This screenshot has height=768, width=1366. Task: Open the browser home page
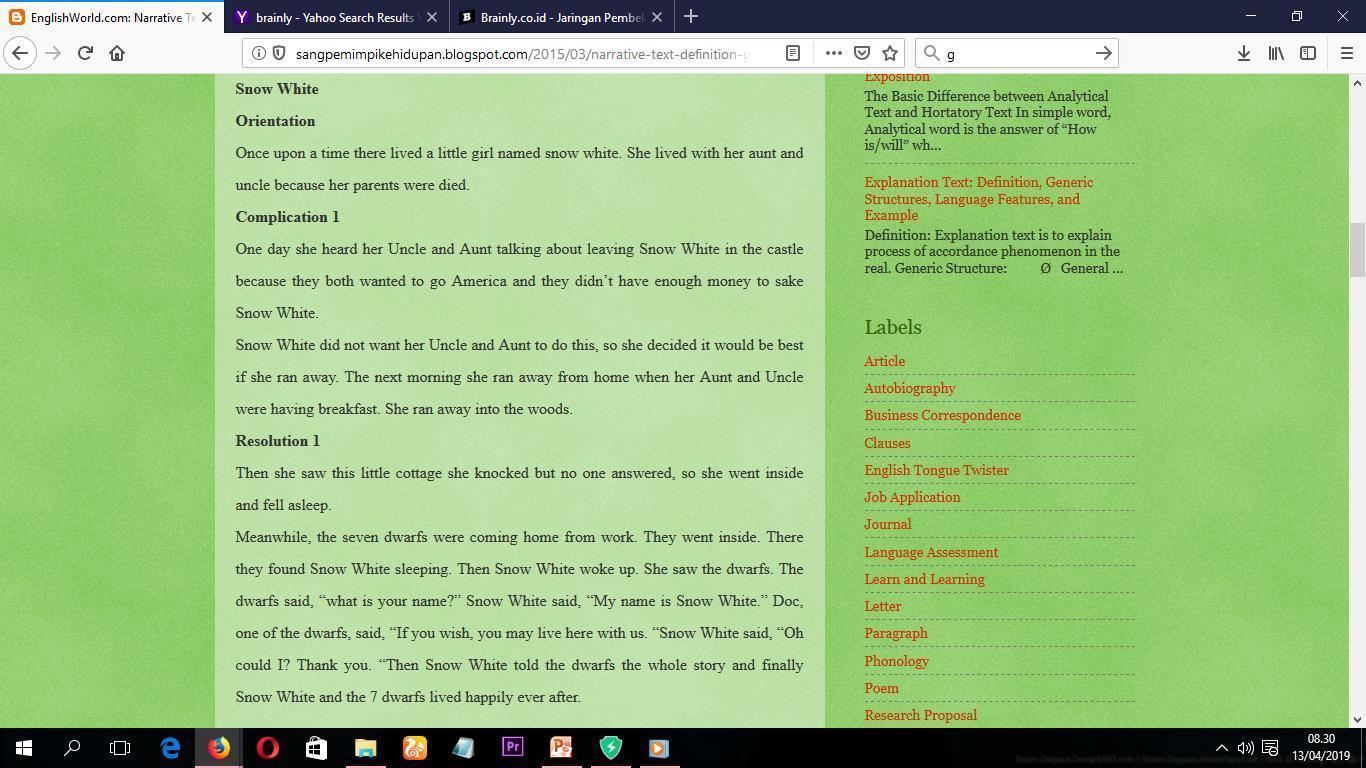pyautogui.click(x=117, y=53)
